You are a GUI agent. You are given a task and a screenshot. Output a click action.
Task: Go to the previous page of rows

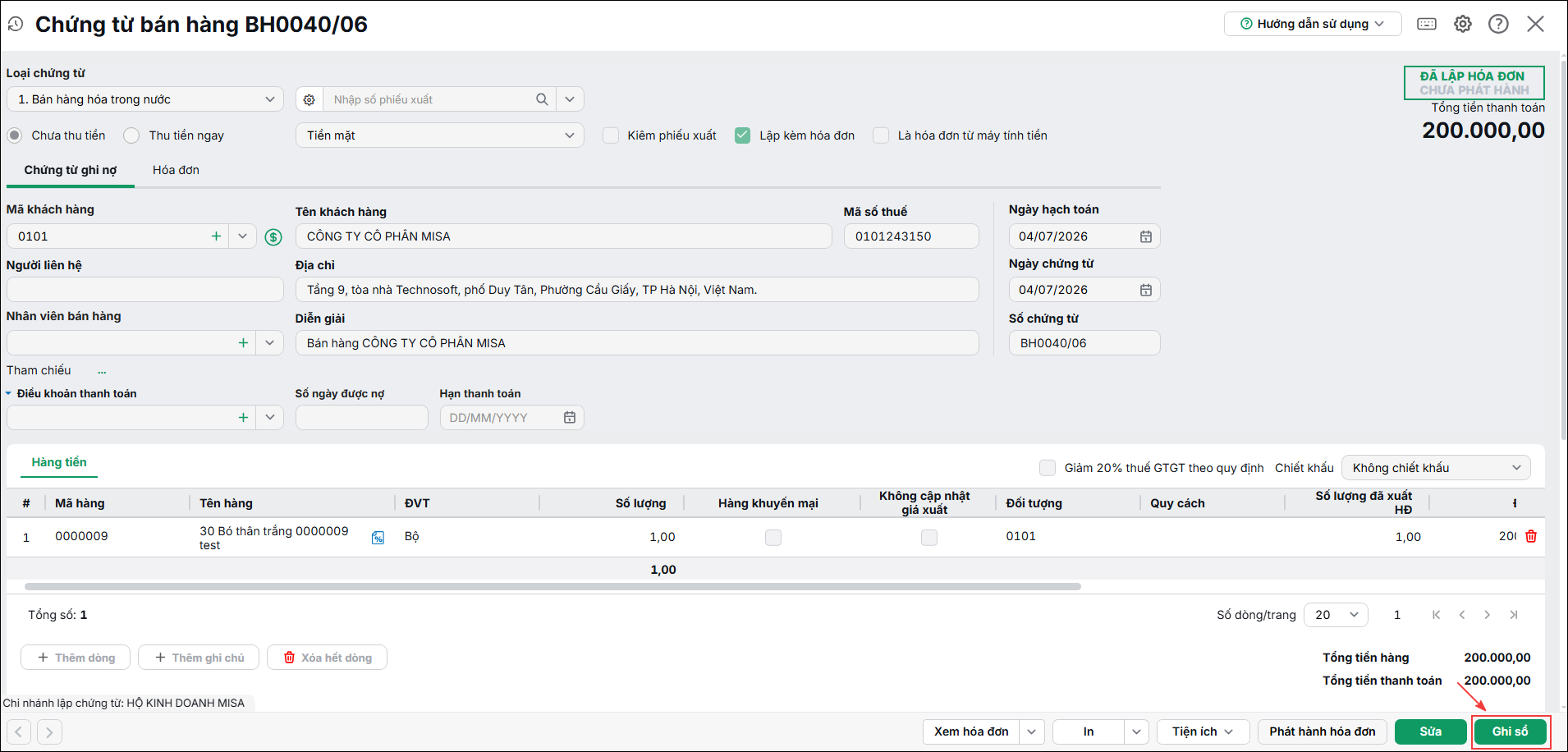1462,615
